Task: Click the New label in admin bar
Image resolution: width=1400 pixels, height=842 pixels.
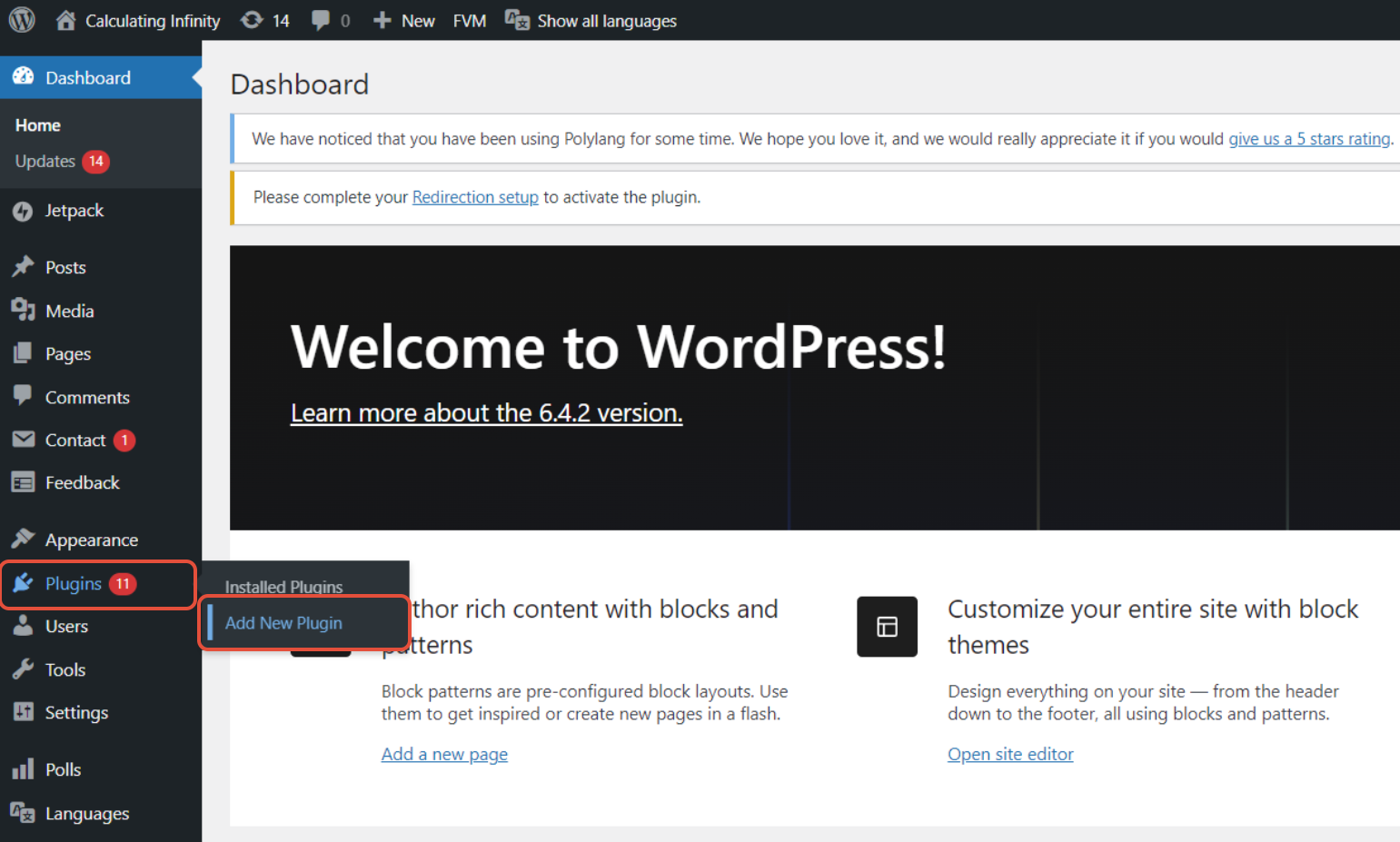Action: [418, 21]
